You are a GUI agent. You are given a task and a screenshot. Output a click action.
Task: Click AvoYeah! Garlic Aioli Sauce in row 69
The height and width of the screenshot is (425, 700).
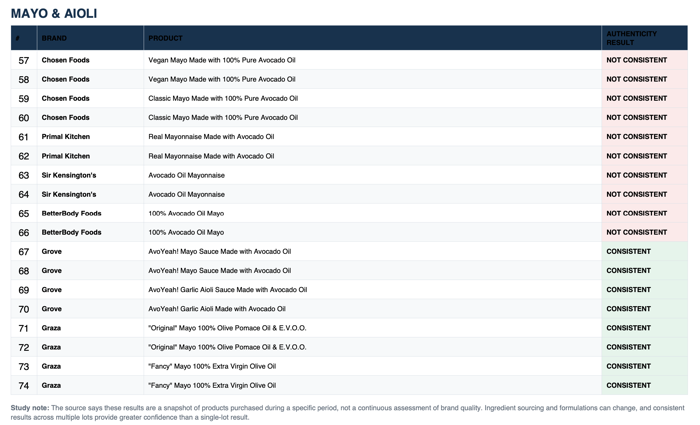point(228,290)
